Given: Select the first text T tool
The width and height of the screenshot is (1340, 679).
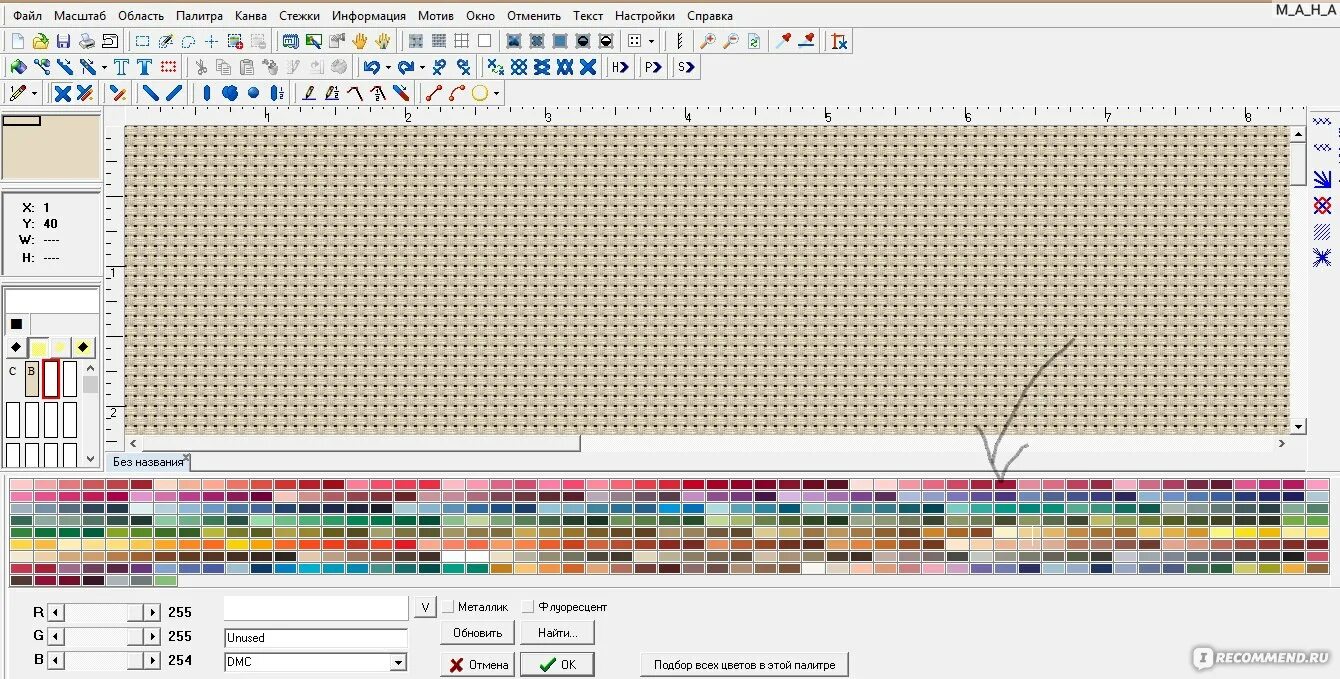Looking at the screenshot, I should point(121,67).
